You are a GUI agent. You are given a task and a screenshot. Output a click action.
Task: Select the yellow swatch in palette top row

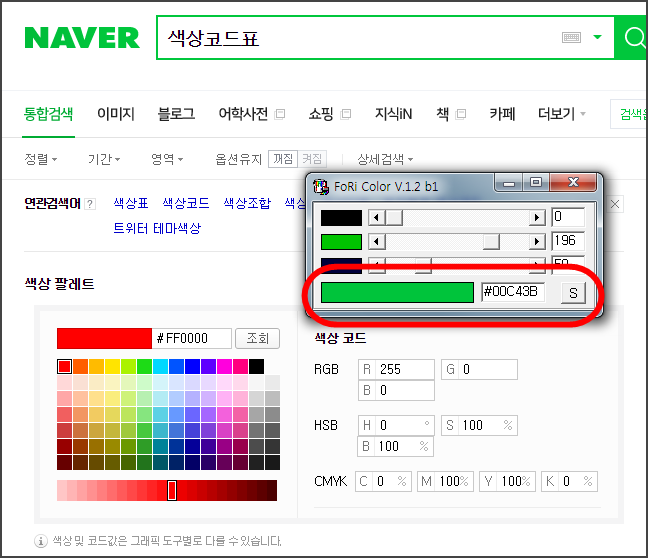click(112, 367)
